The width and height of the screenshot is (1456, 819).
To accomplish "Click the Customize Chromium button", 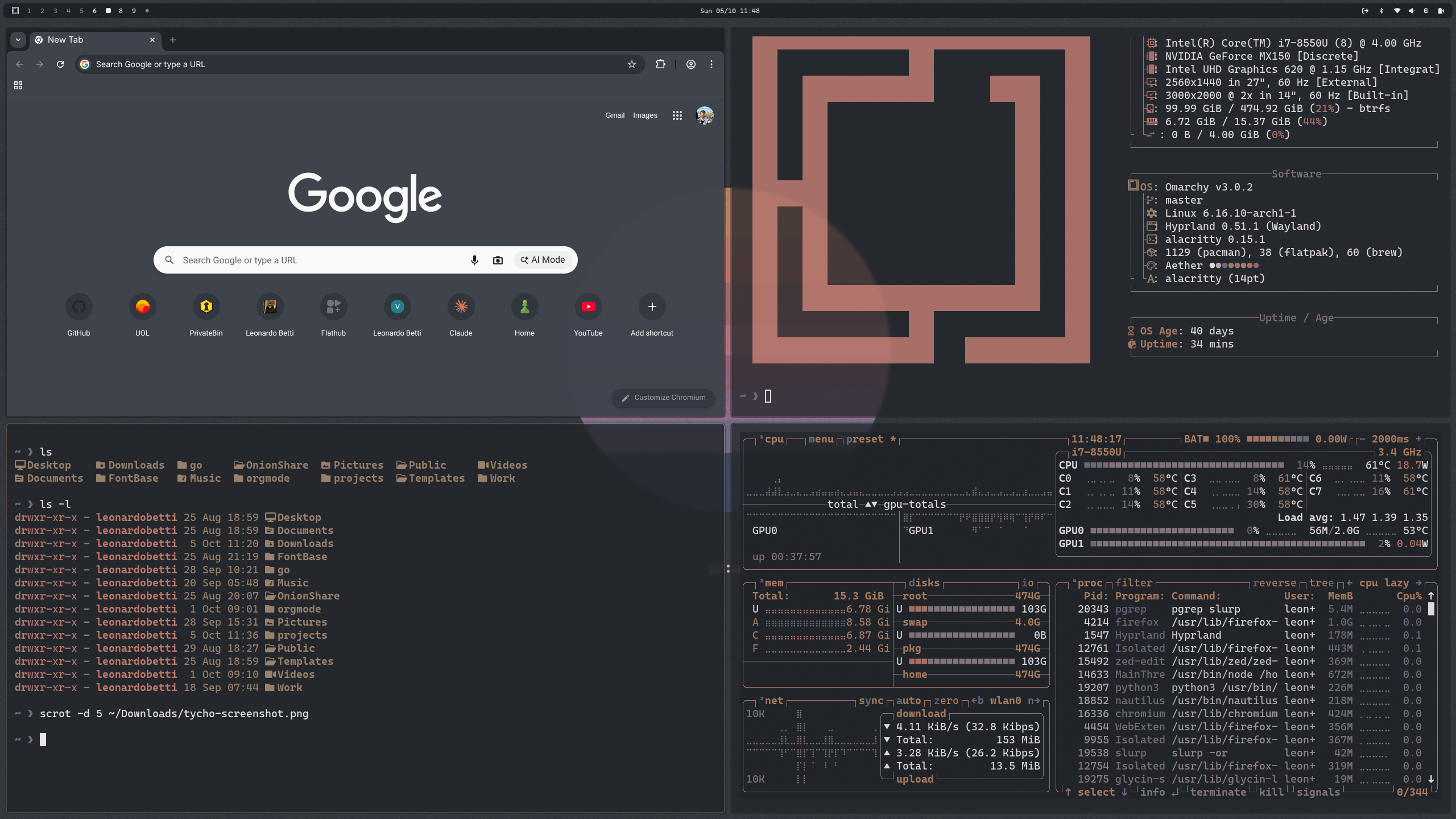I will (663, 398).
